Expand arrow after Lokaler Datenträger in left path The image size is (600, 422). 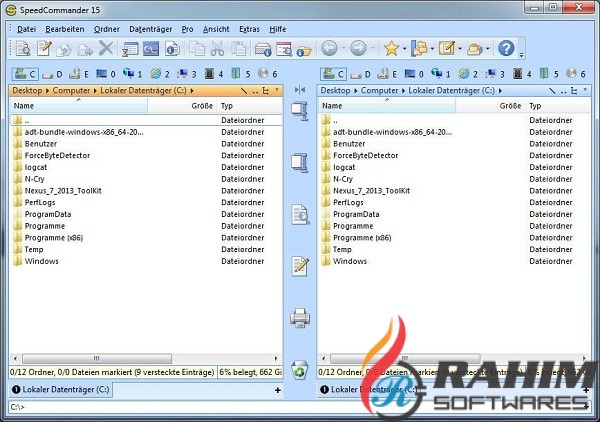coord(192,91)
